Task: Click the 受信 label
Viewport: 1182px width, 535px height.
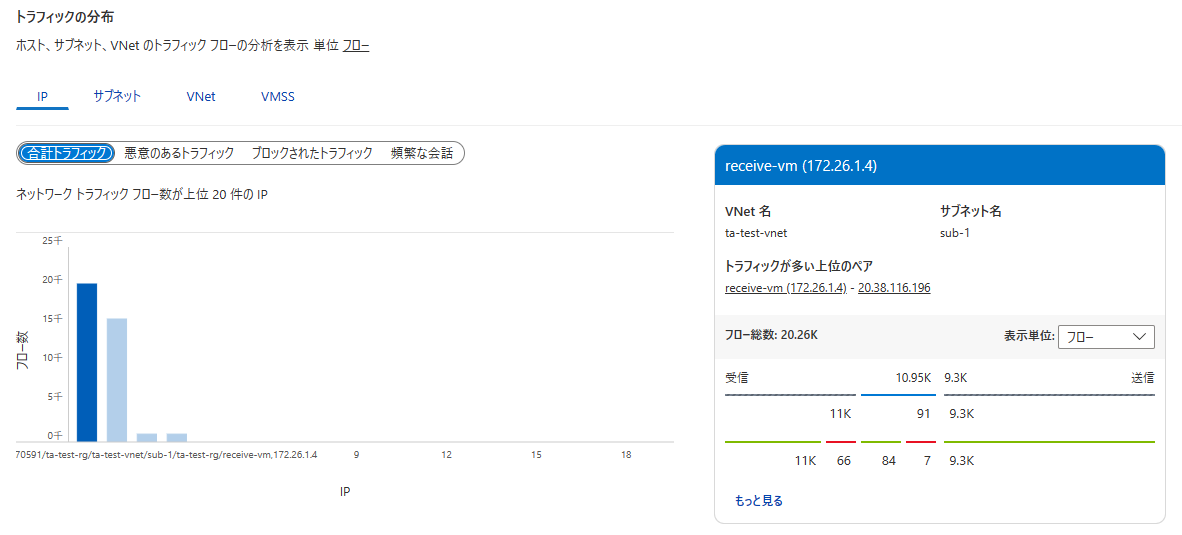Action: [x=736, y=378]
